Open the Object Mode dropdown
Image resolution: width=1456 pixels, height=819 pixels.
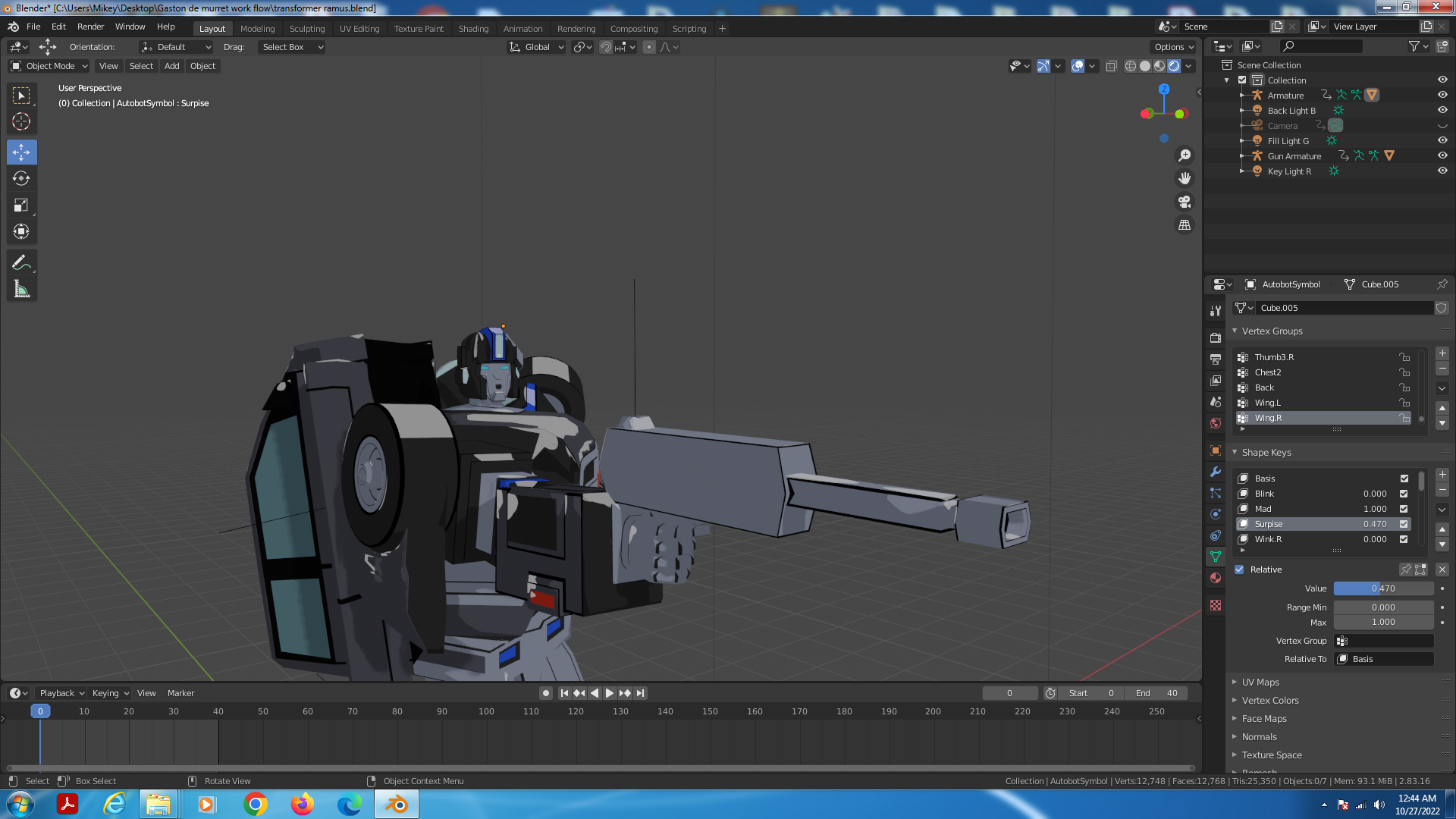click(x=49, y=66)
